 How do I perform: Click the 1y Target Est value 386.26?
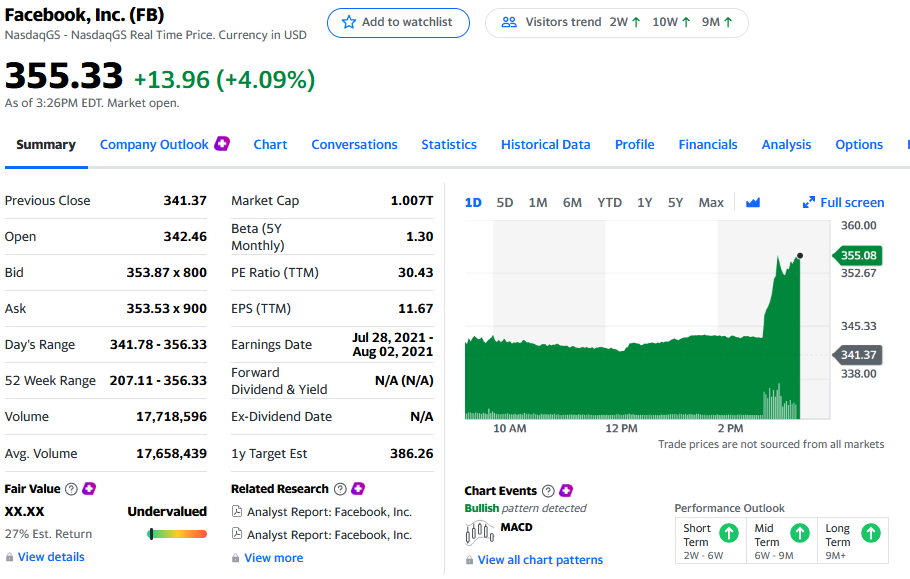tap(411, 454)
